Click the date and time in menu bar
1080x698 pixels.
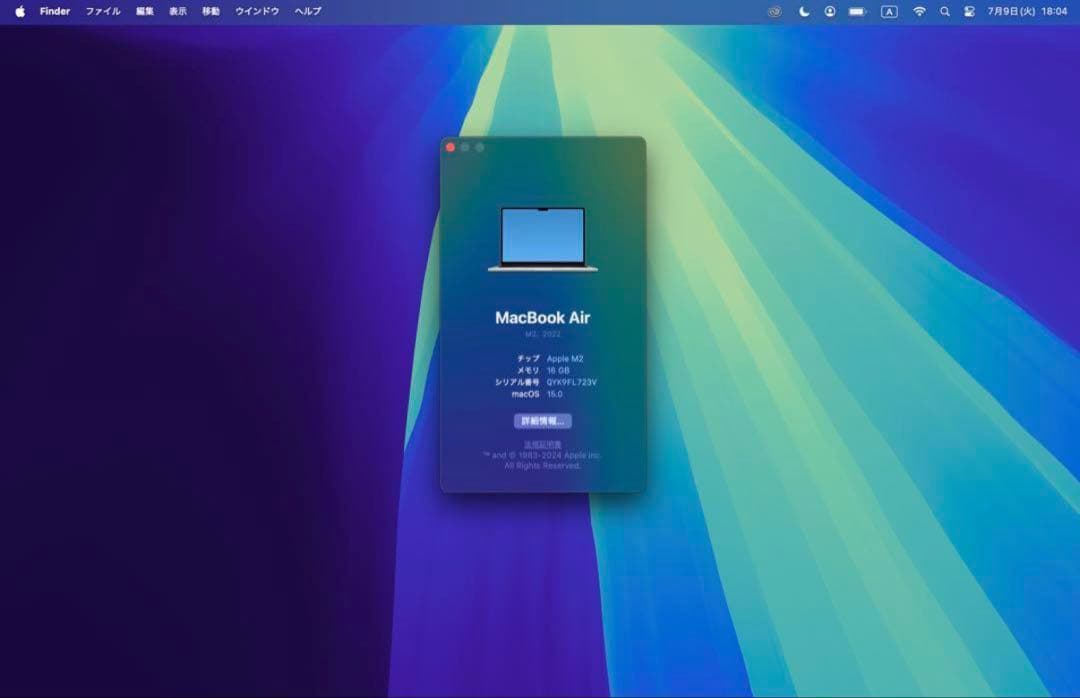pyautogui.click(x=1027, y=12)
